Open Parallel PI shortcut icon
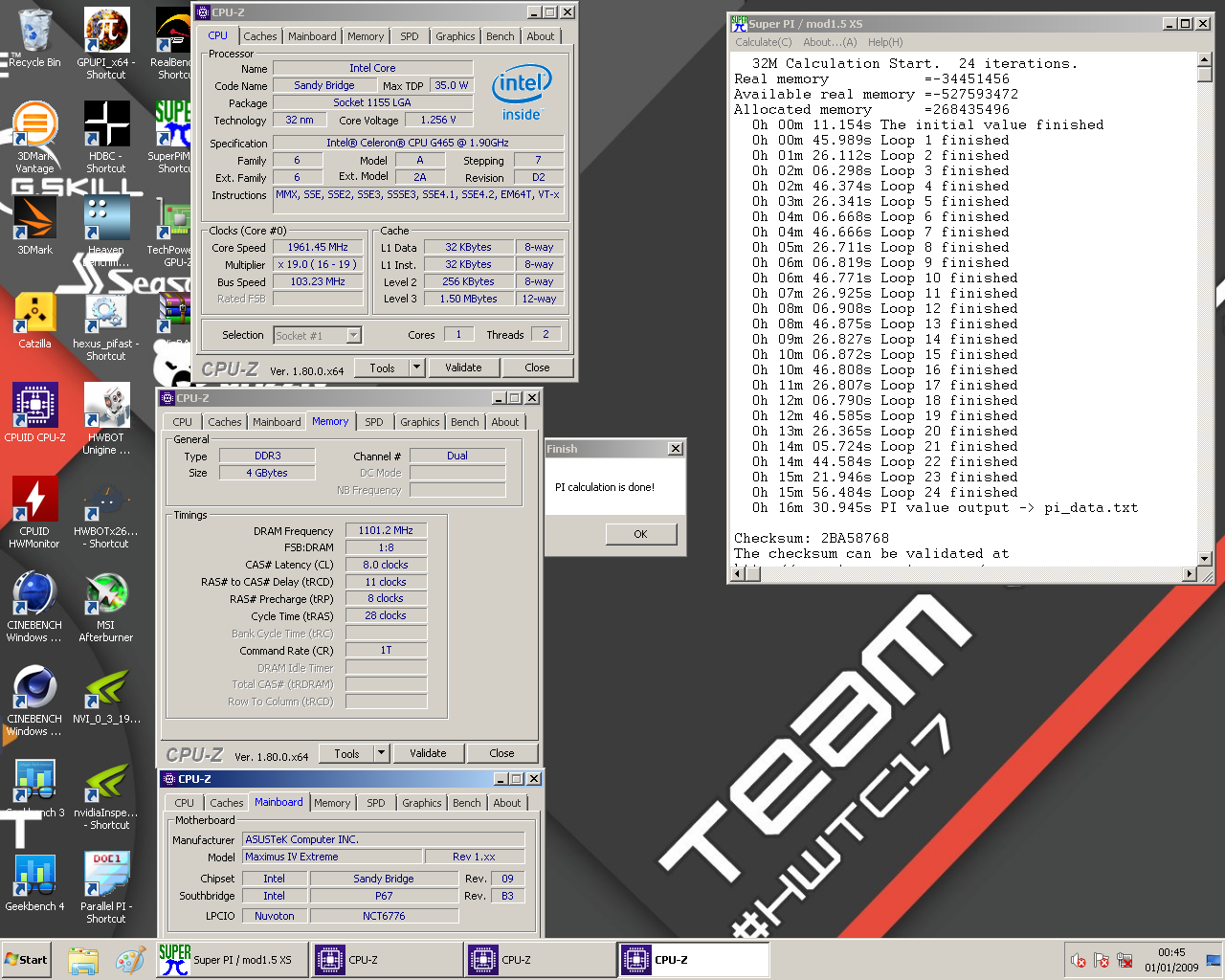1225x980 pixels. click(105, 887)
